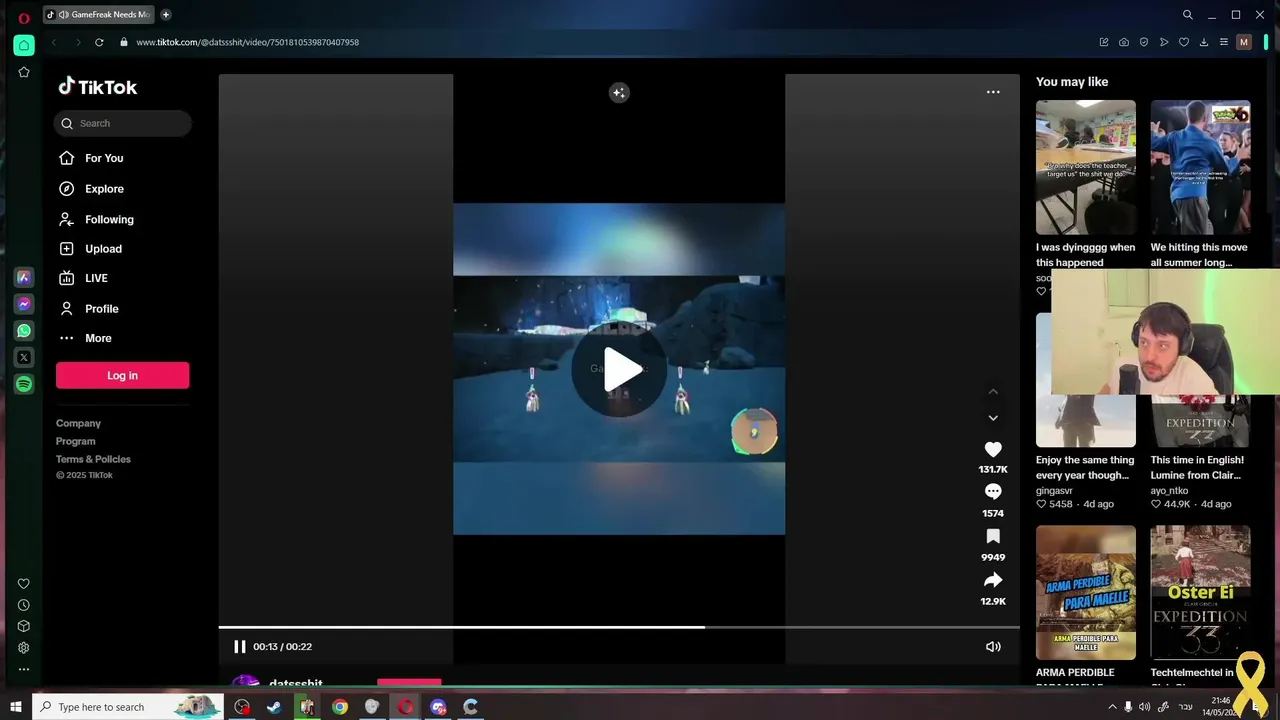Open gingasvr creator profile
Image resolution: width=1280 pixels, height=720 pixels.
(x=1056, y=491)
